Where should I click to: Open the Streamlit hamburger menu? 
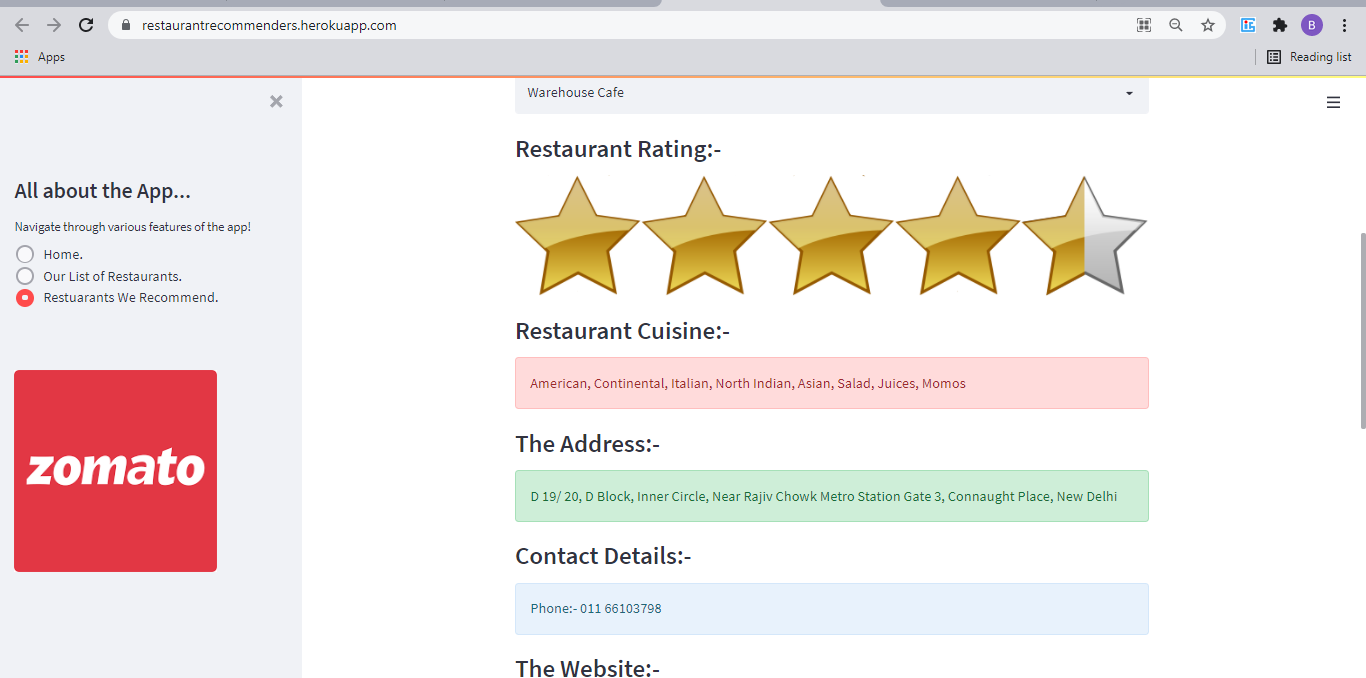click(1333, 102)
